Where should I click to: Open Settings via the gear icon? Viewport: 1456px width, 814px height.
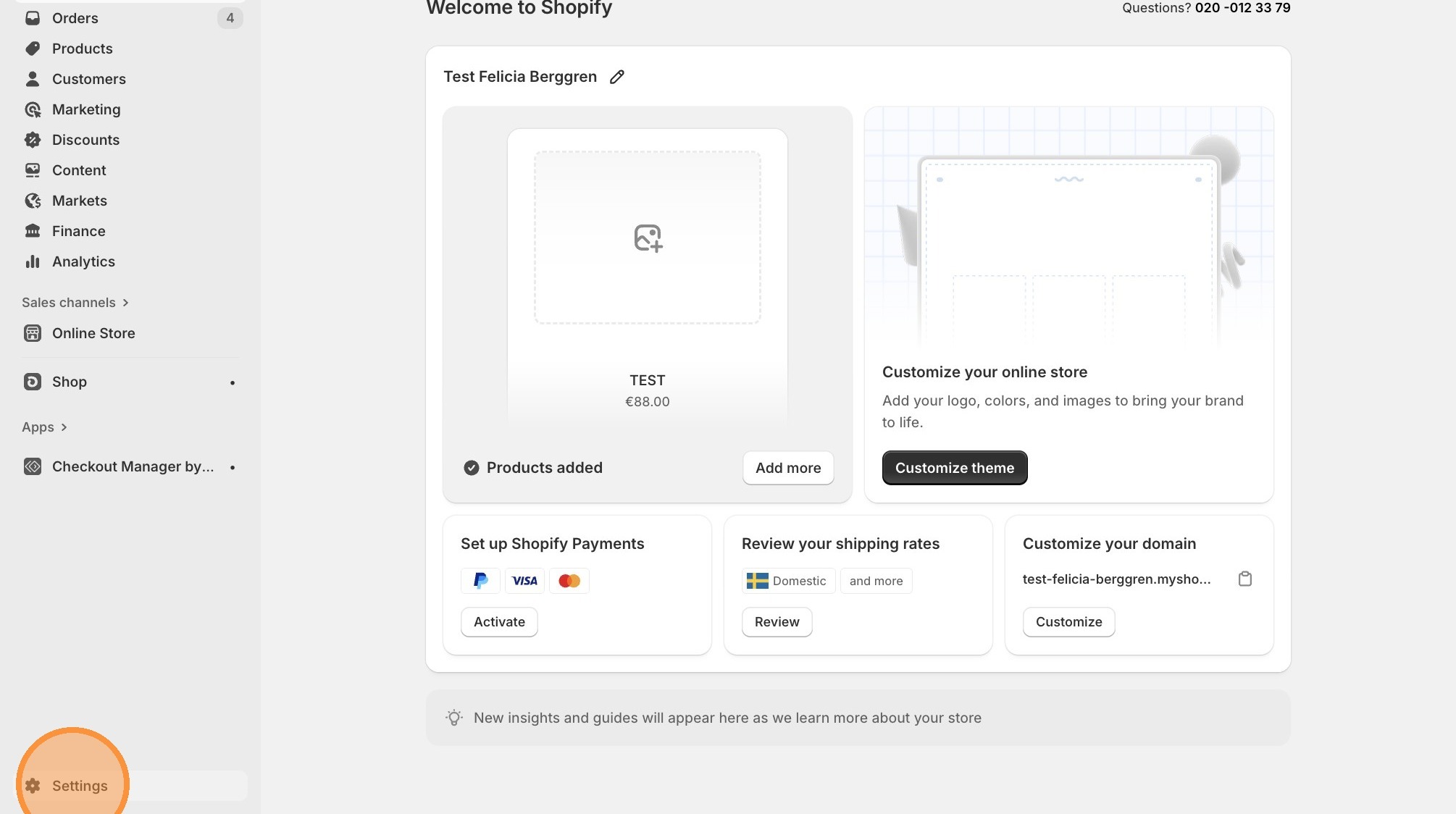point(33,786)
